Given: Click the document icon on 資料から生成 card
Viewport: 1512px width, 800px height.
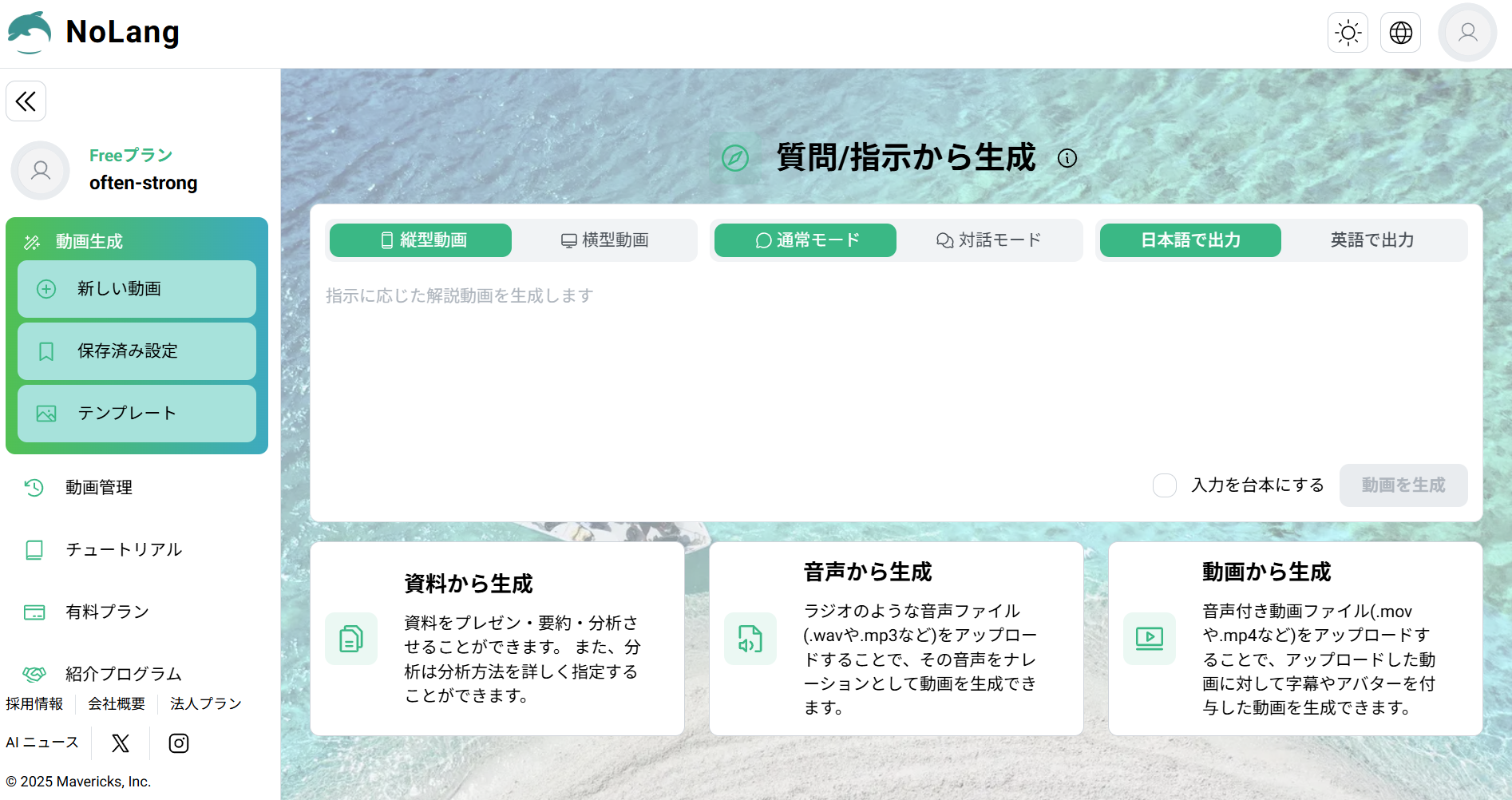Looking at the screenshot, I should click(x=350, y=639).
